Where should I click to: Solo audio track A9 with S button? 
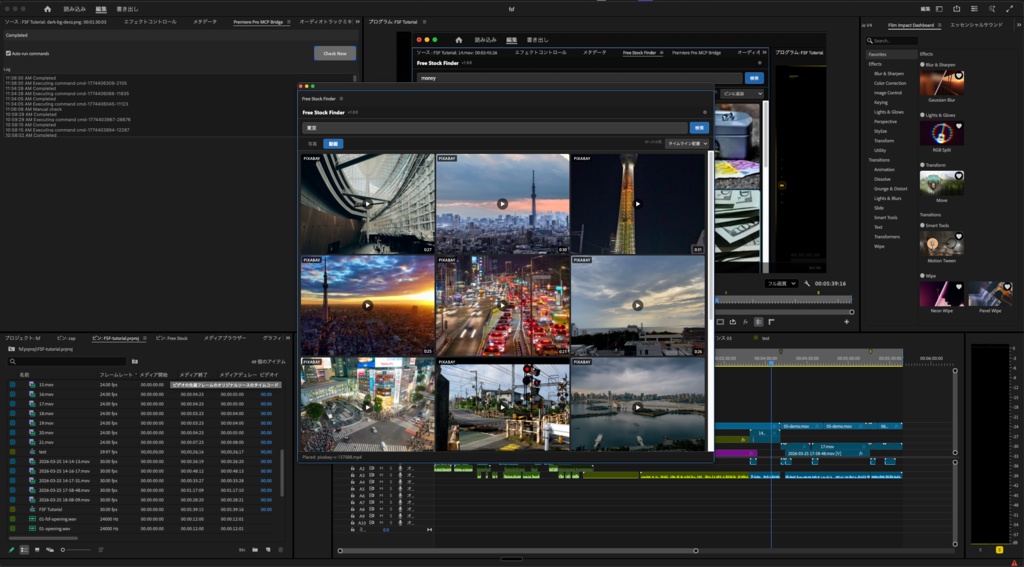391,516
